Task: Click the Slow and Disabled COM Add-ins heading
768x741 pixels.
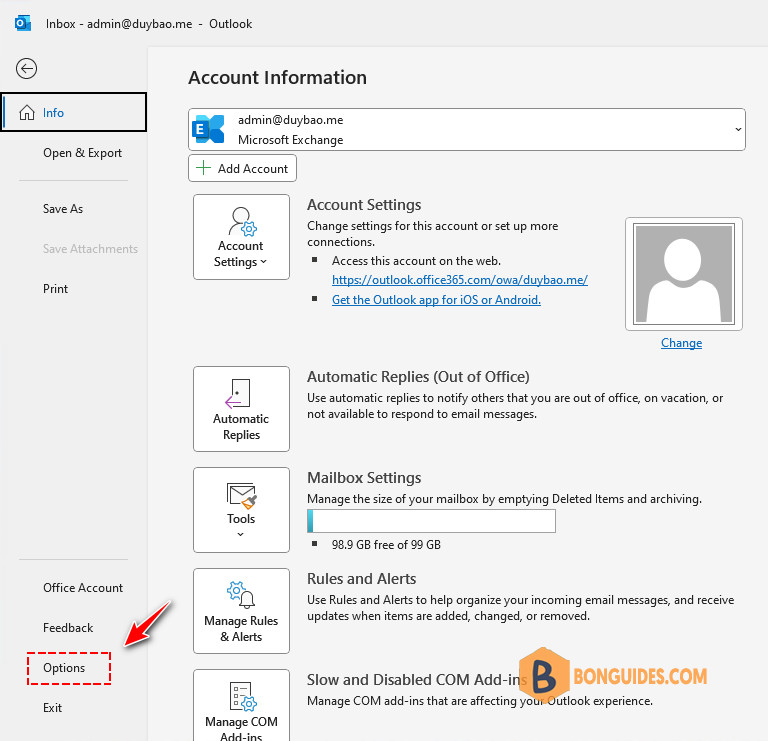Action: [x=417, y=680]
